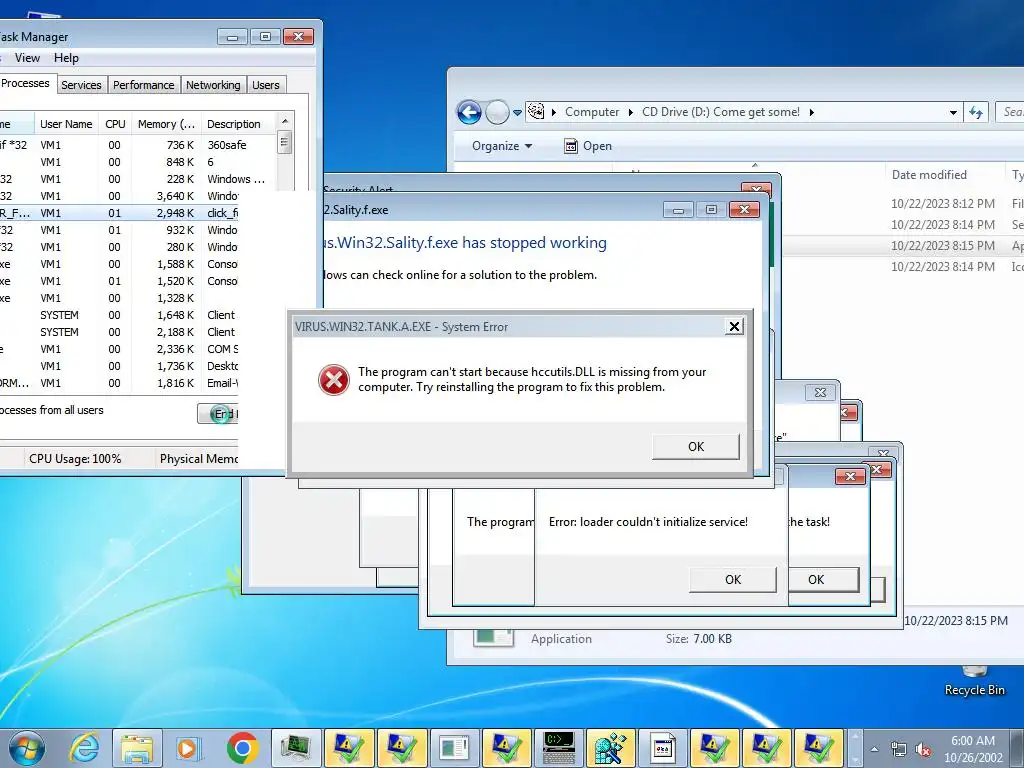Go back in the Explorer window
Viewport: 1024px width, 768px height.
click(469, 112)
